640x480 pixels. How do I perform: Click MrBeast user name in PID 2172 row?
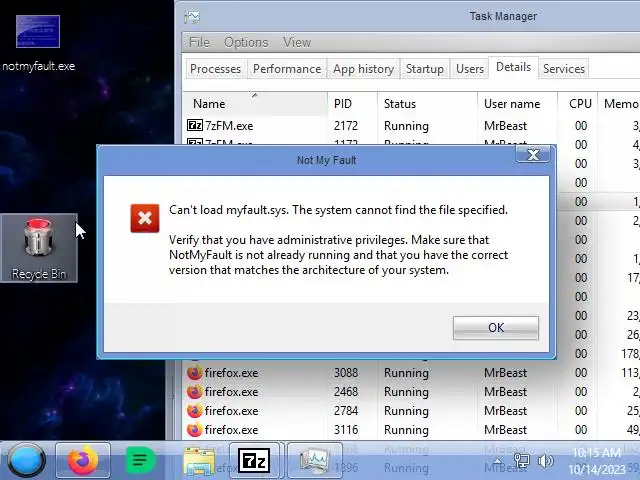tap(505, 126)
